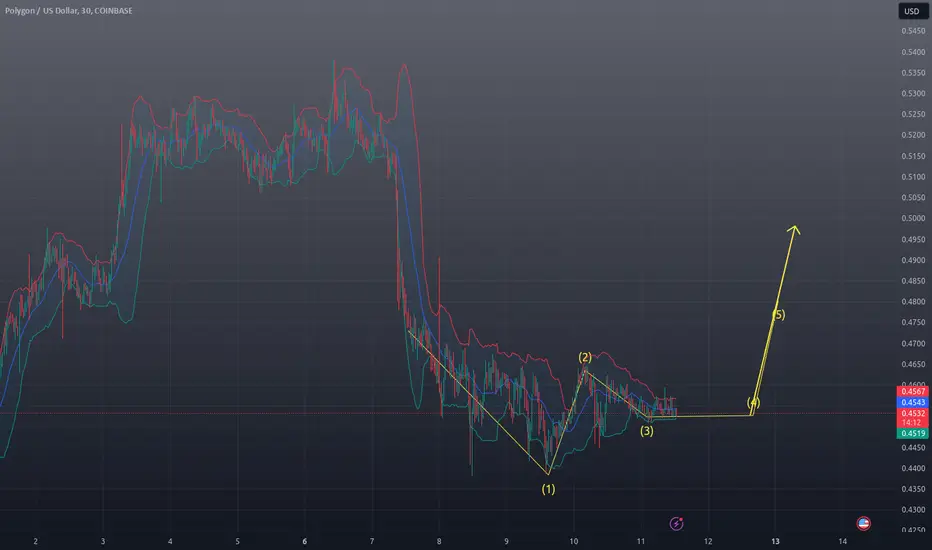The width and height of the screenshot is (932, 550).
Task: Click the 0.4300 price axis label
Action: 913,510
